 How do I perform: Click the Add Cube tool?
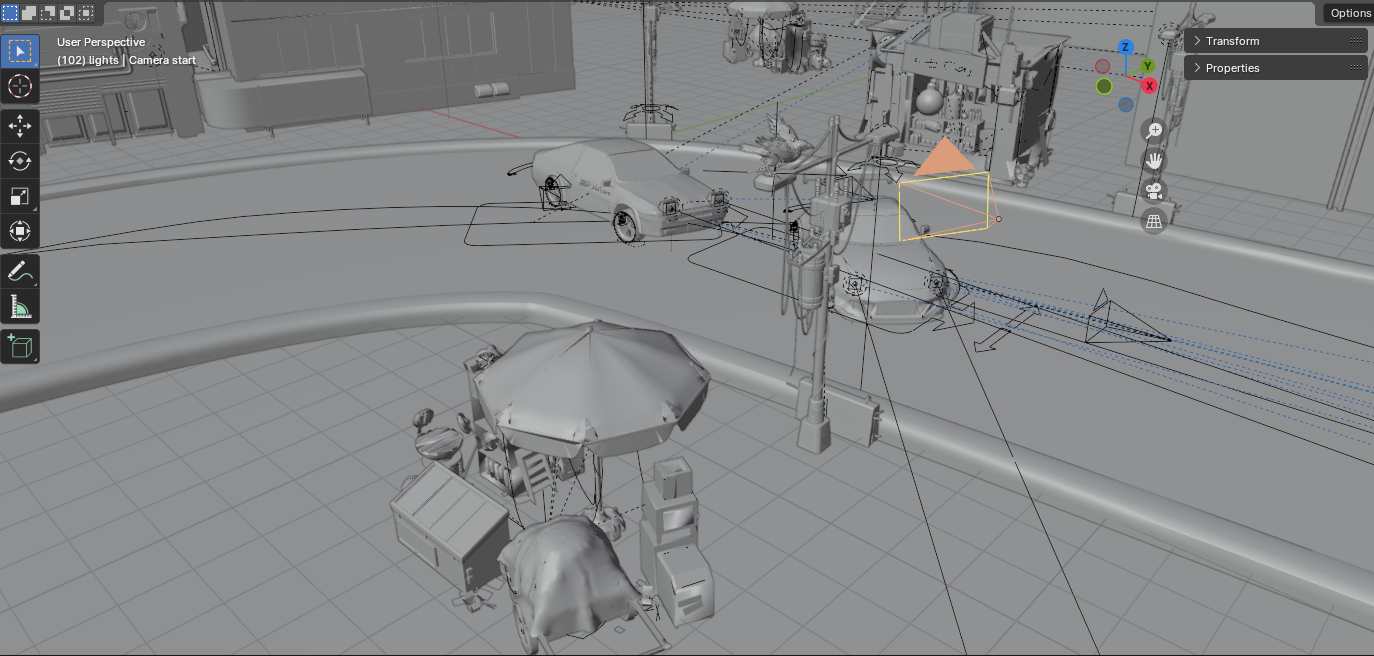point(20,347)
